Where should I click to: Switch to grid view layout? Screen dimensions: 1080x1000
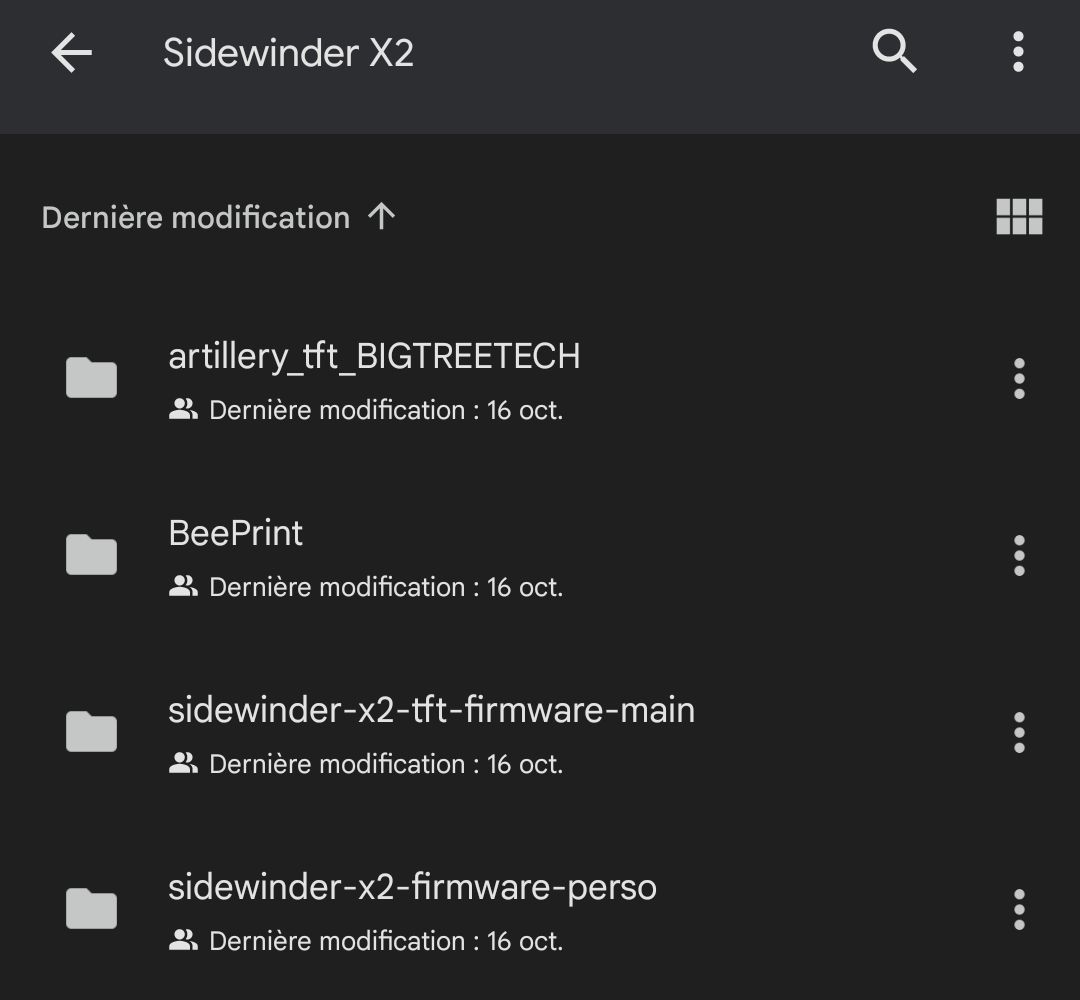[x=1019, y=216]
